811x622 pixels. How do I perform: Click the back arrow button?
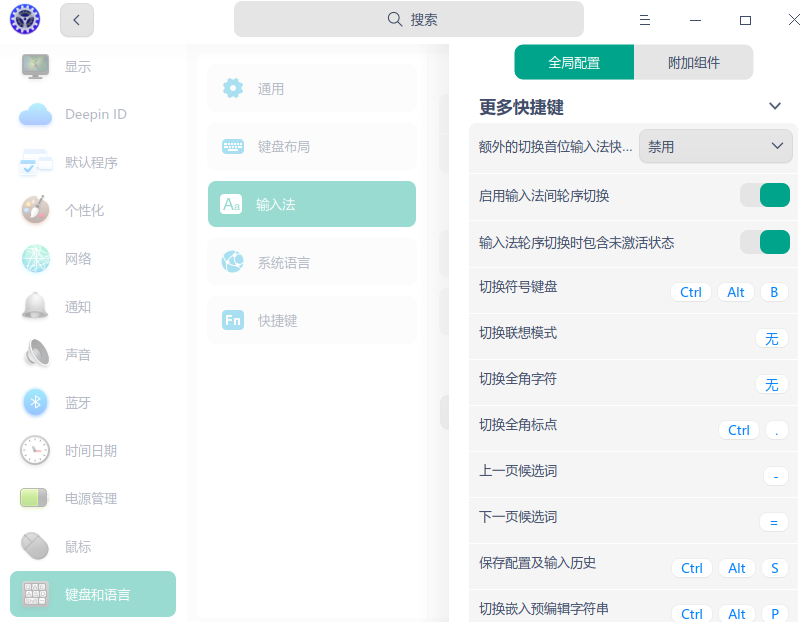click(77, 19)
